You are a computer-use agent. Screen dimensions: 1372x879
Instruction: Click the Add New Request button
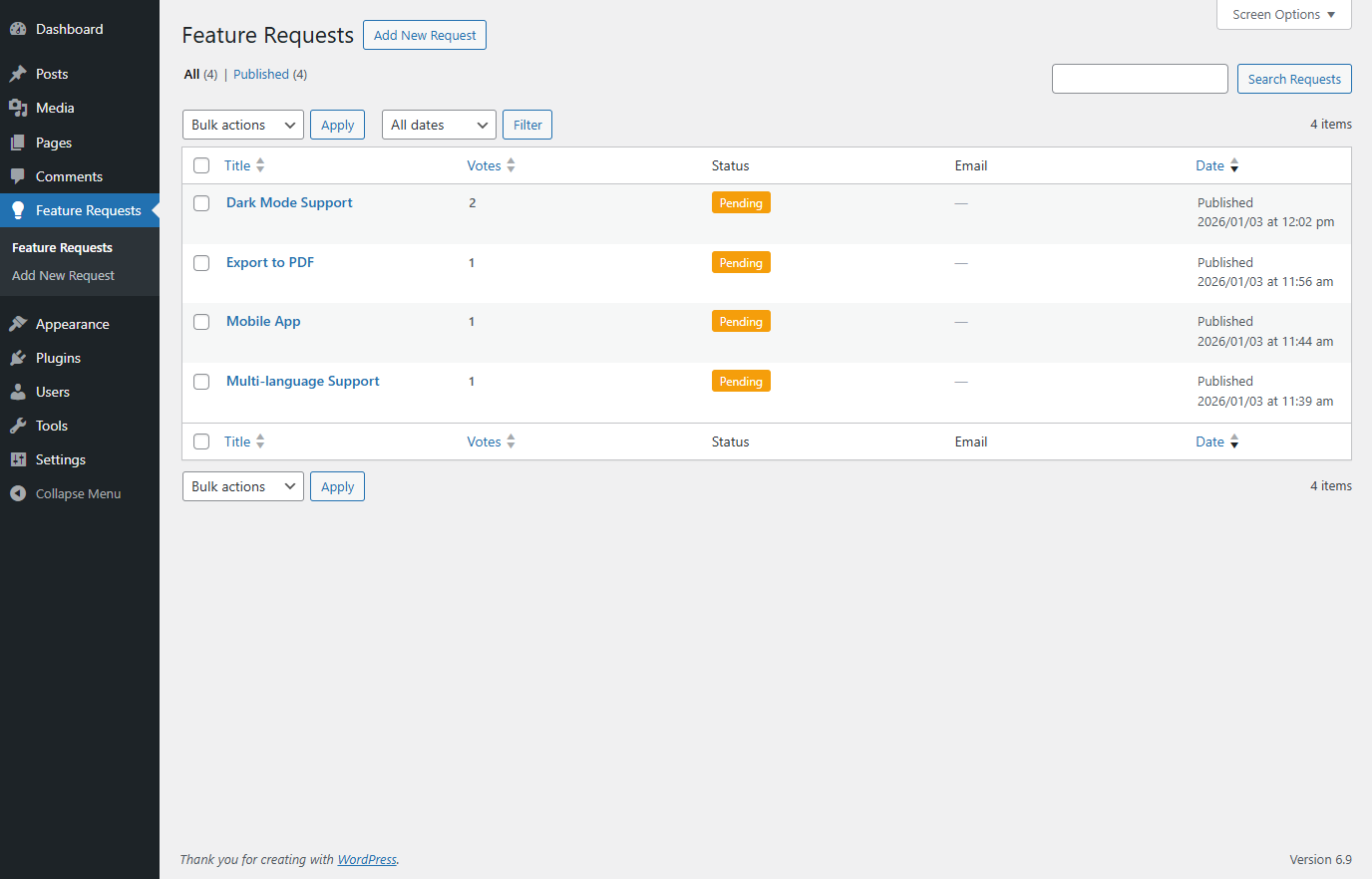(424, 34)
